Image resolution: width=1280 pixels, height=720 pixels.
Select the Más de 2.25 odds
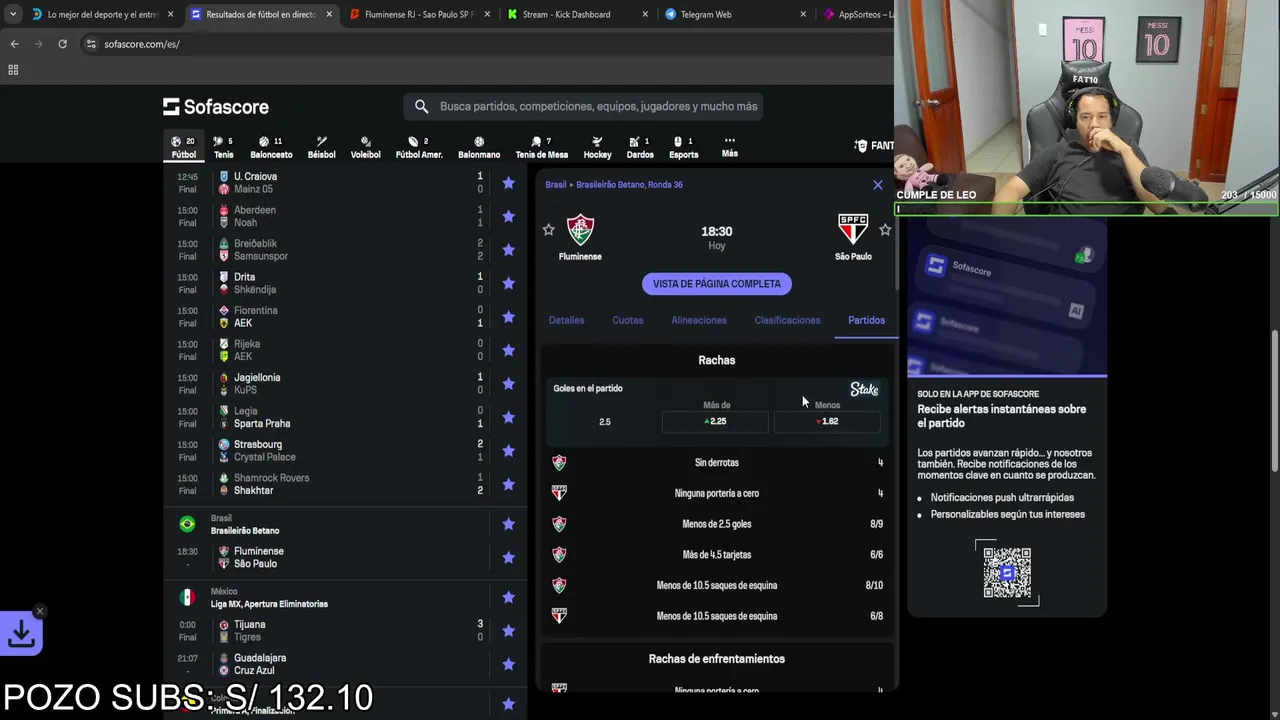715,421
